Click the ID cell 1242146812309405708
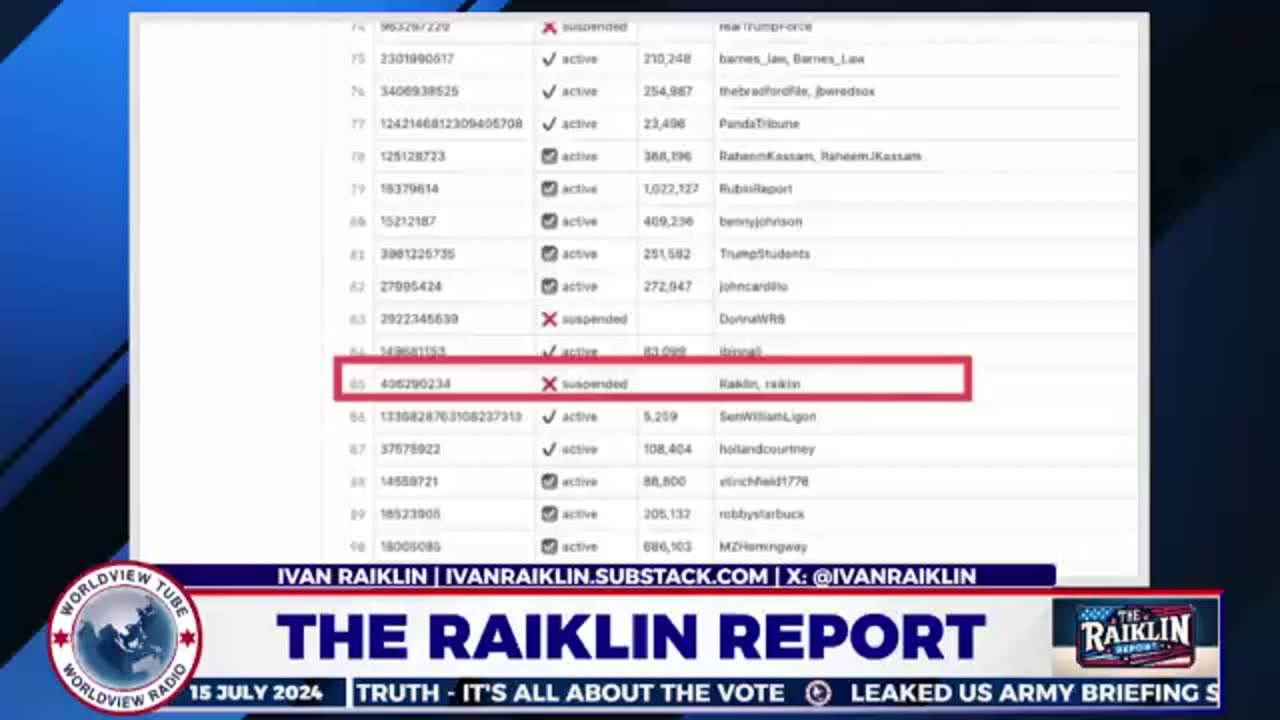The height and width of the screenshot is (720, 1280). 451,124
